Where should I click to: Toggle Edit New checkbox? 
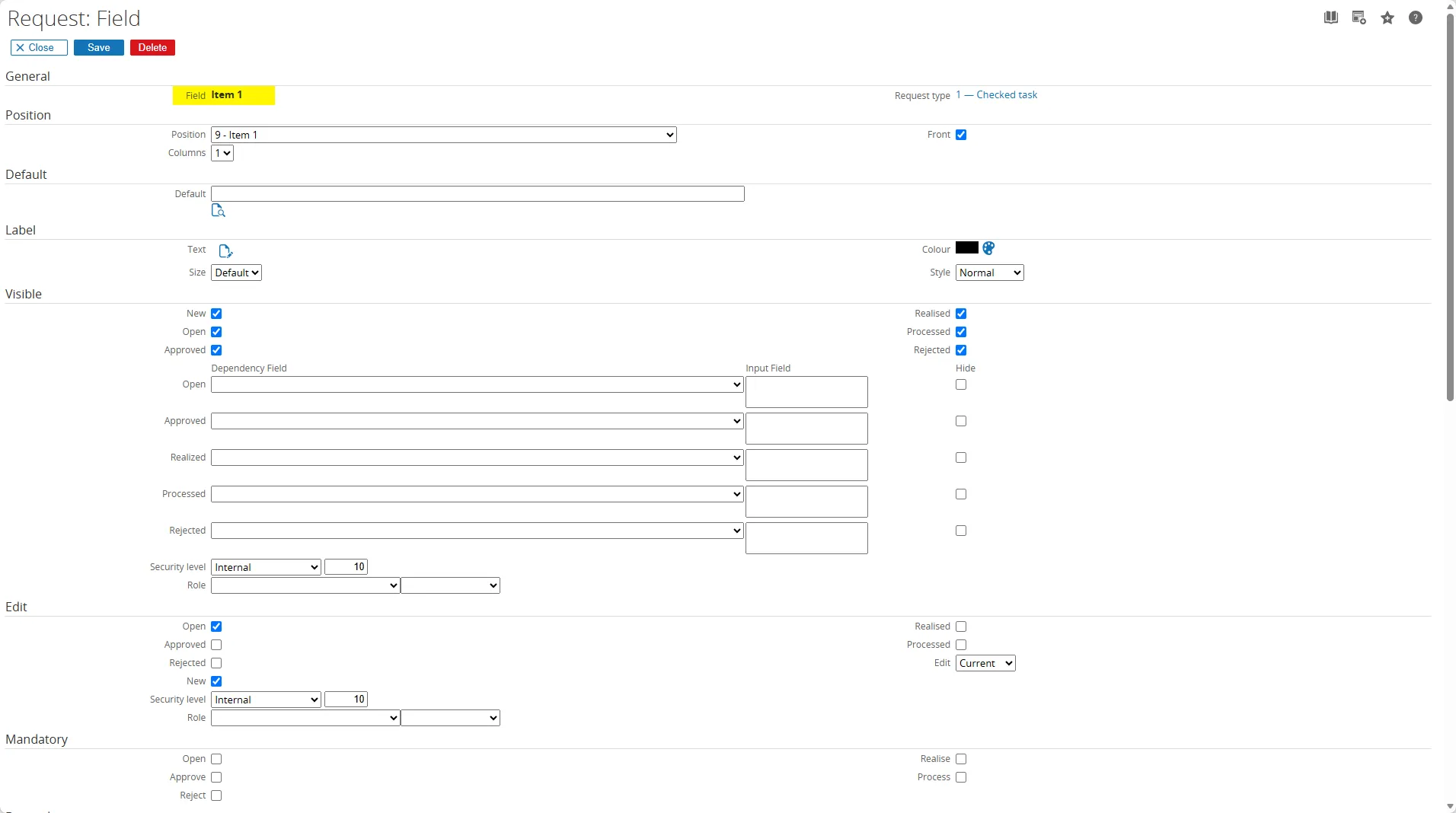point(216,681)
